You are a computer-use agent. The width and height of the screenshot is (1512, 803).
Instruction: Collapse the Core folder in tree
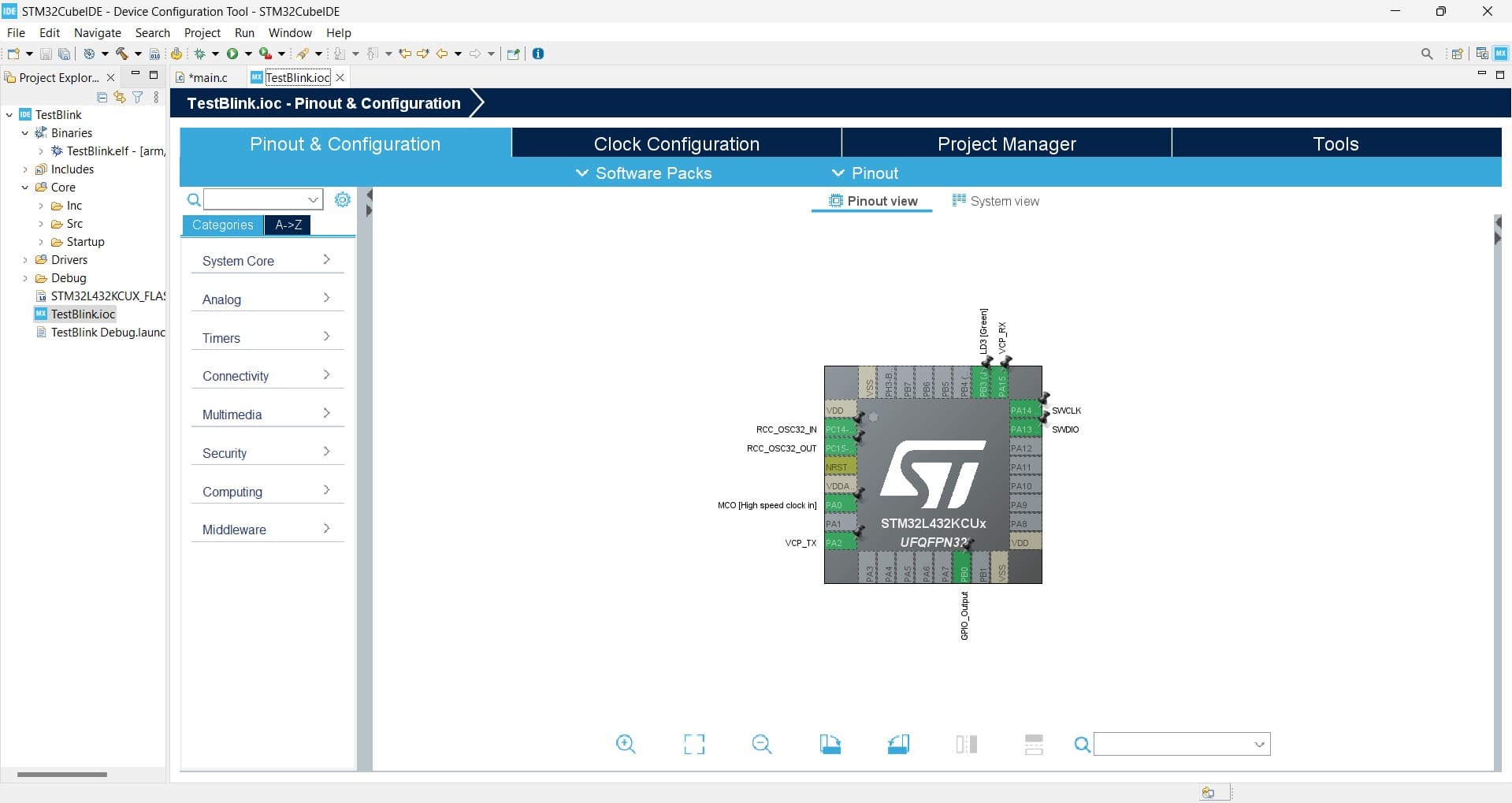tap(25, 188)
